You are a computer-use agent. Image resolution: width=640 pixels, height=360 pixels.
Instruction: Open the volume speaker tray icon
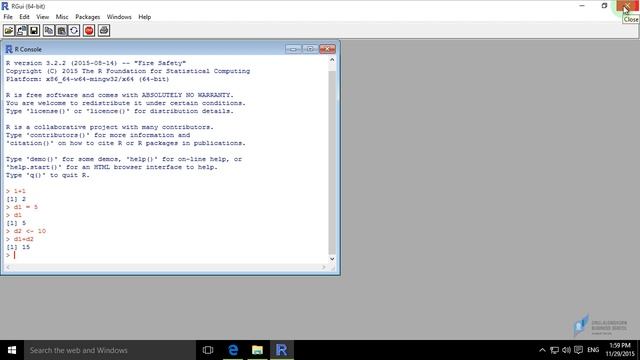(566, 350)
